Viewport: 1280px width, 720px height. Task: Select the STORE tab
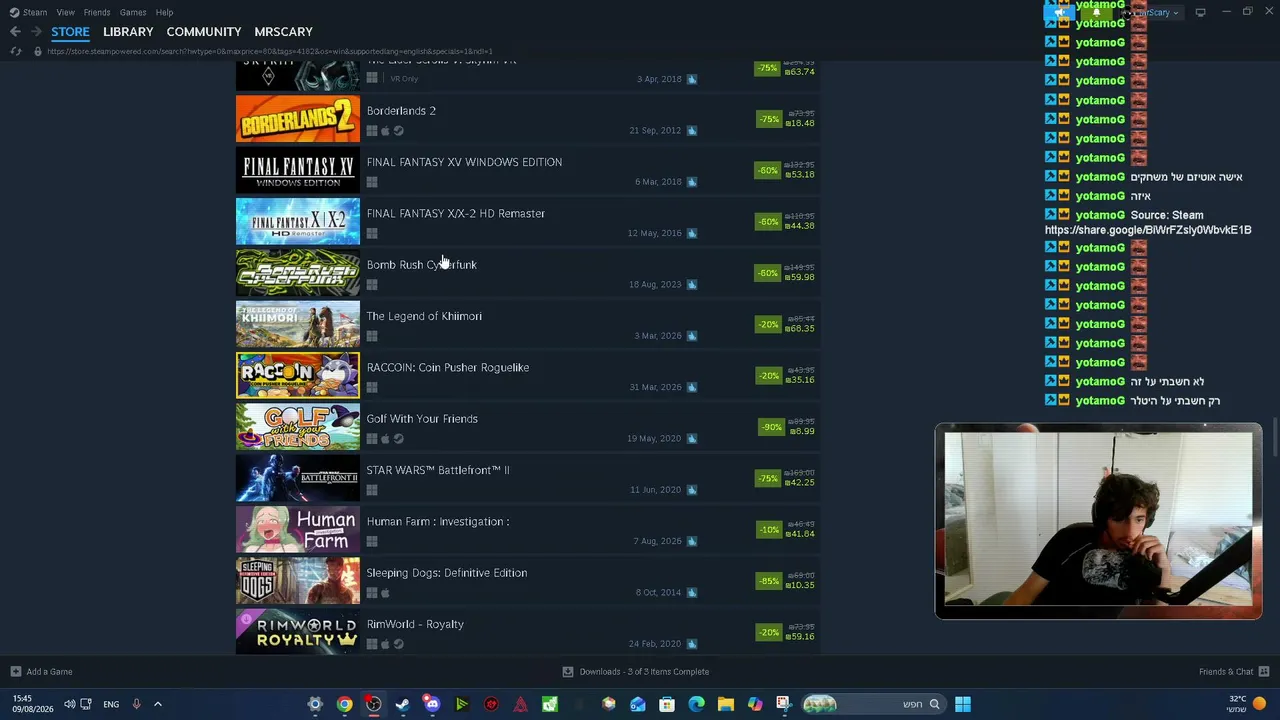[70, 32]
